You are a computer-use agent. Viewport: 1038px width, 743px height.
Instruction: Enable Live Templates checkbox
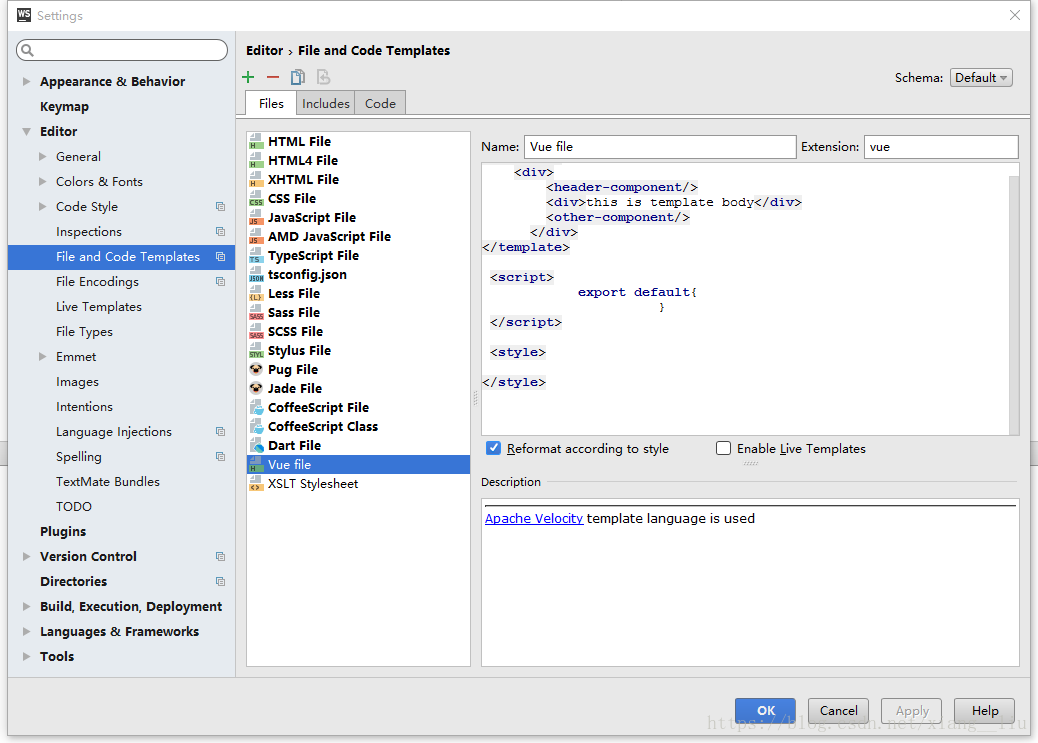coord(724,448)
